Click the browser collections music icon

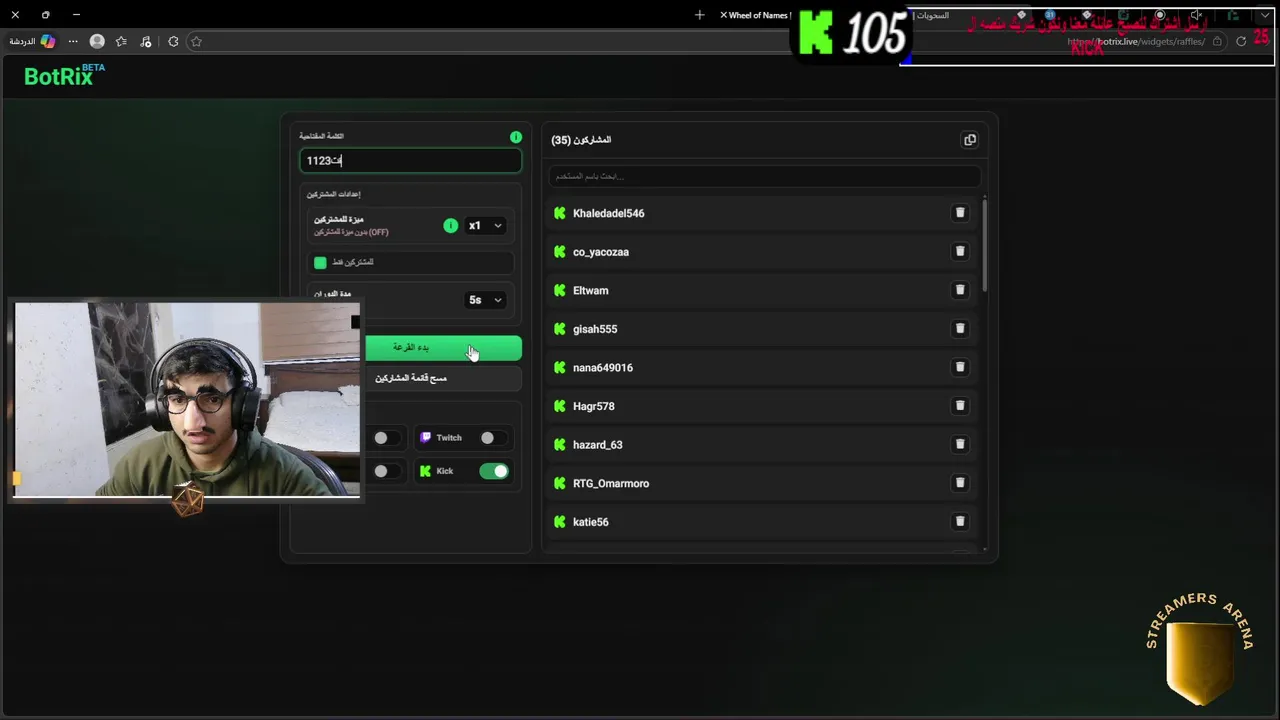(147, 41)
